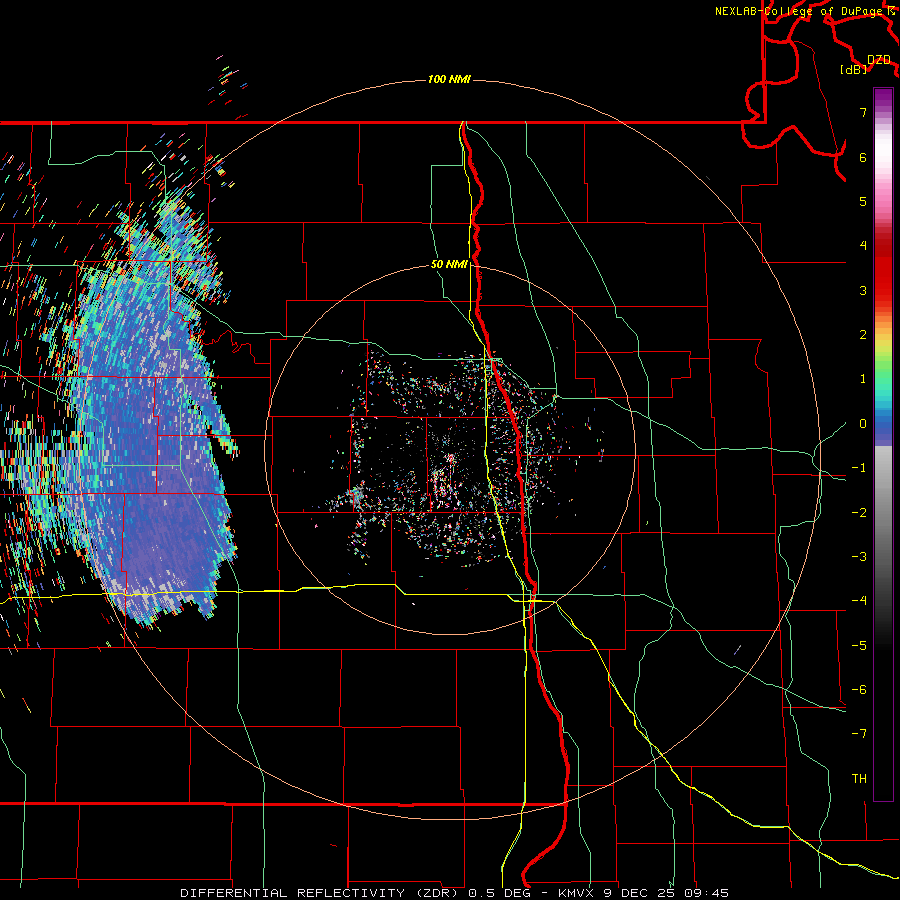900x900 pixels.
Task: Click the "-4" value on the color scale
Action: (x=859, y=601)
